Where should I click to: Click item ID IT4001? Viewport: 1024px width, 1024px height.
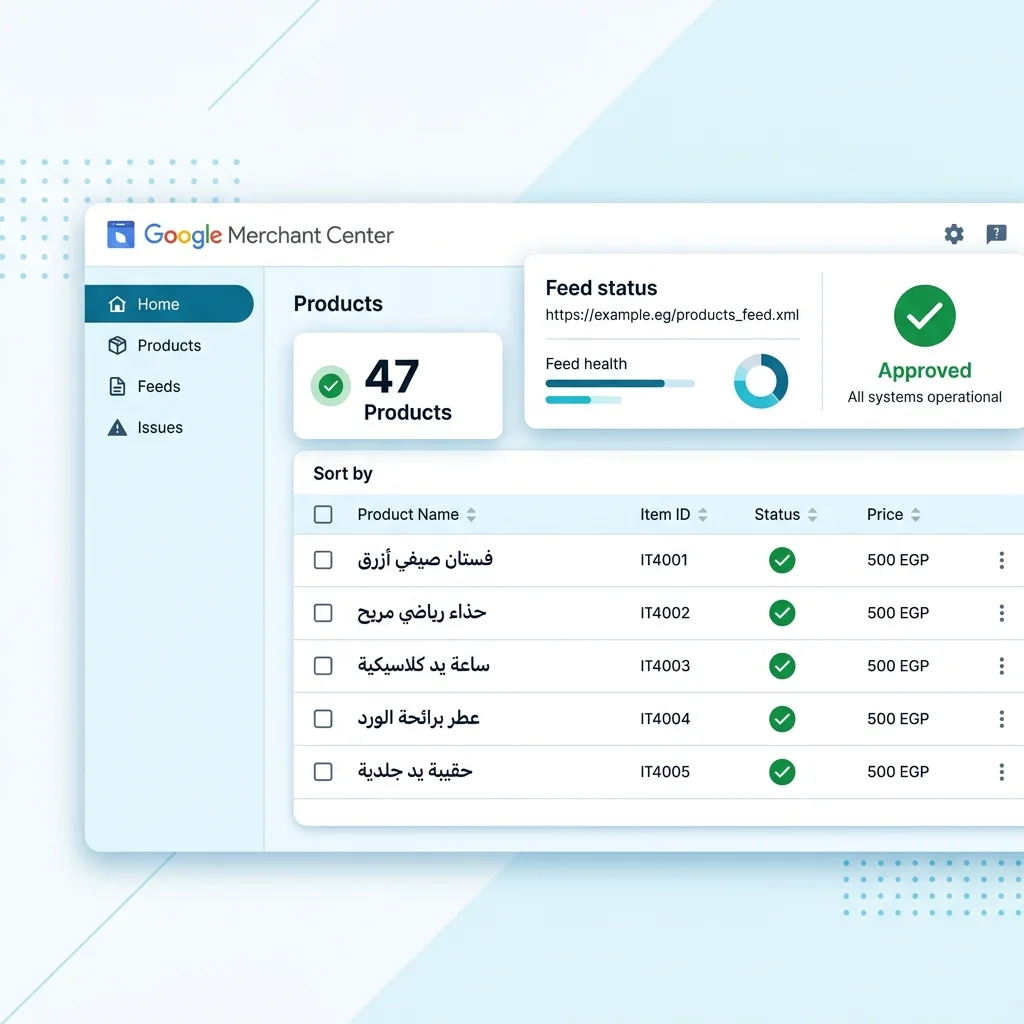(664, 560)
